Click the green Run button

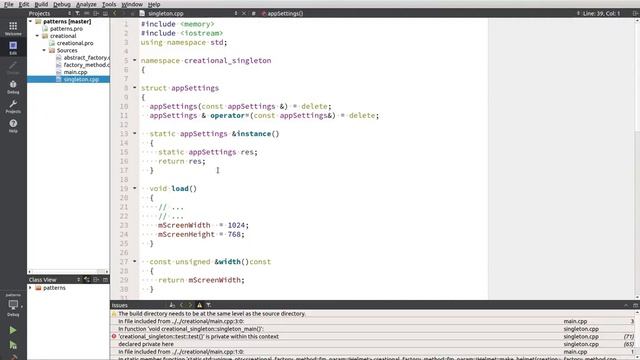[x=13, y=330]
